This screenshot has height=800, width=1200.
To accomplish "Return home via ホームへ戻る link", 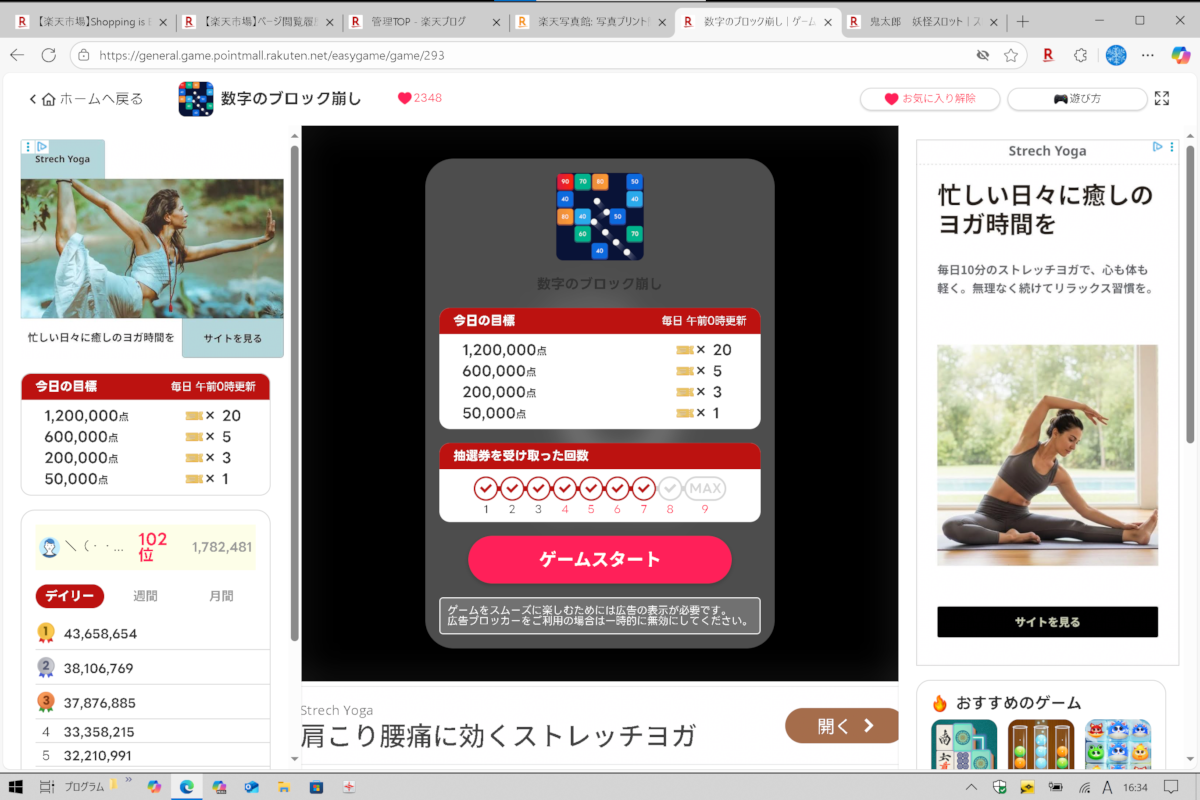I will tap(86, 99).
